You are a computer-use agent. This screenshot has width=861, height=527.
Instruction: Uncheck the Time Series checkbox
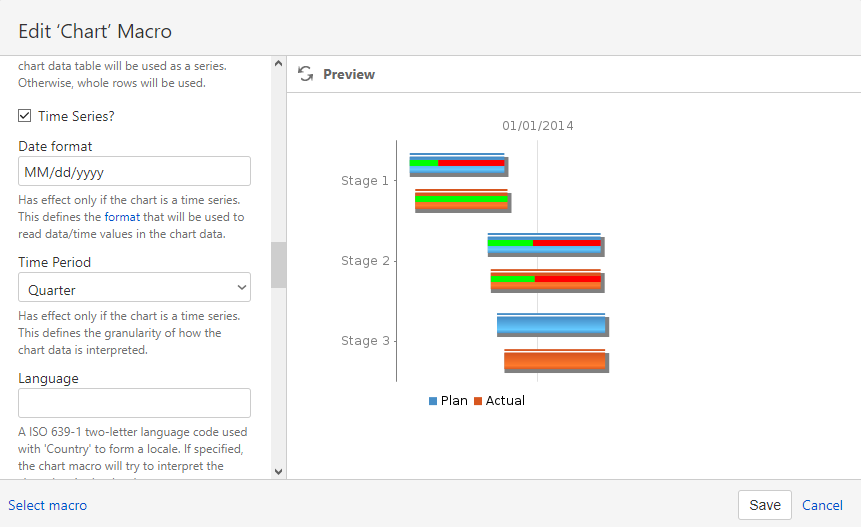coord(24,116)
